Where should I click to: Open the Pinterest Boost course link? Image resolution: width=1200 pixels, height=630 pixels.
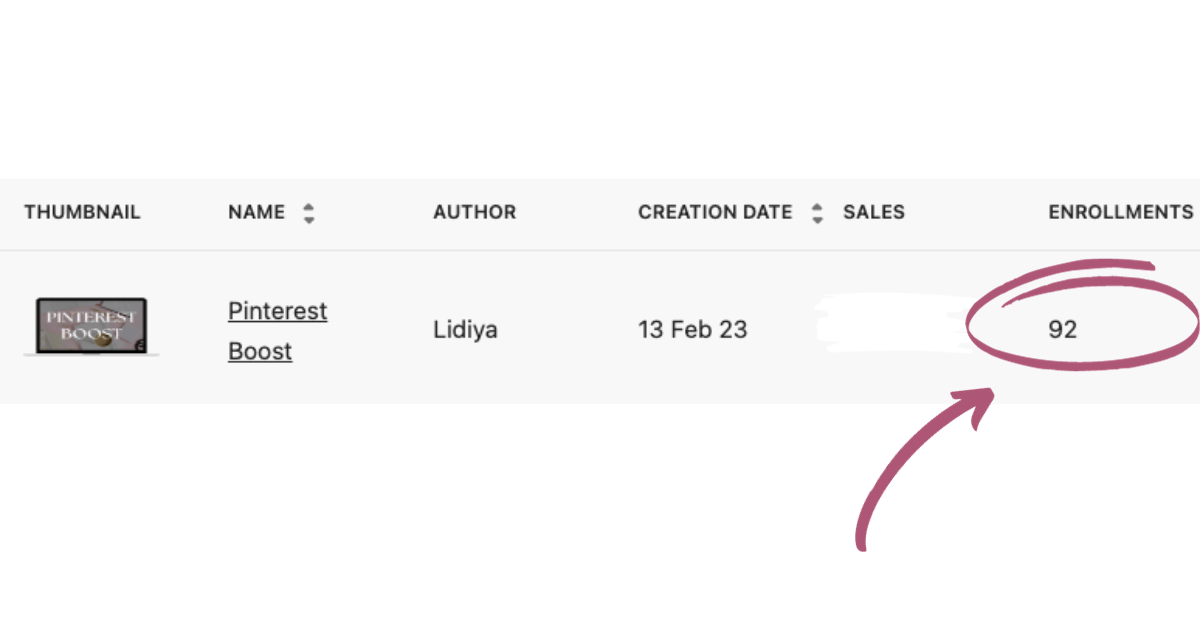(x=277, y=331)
